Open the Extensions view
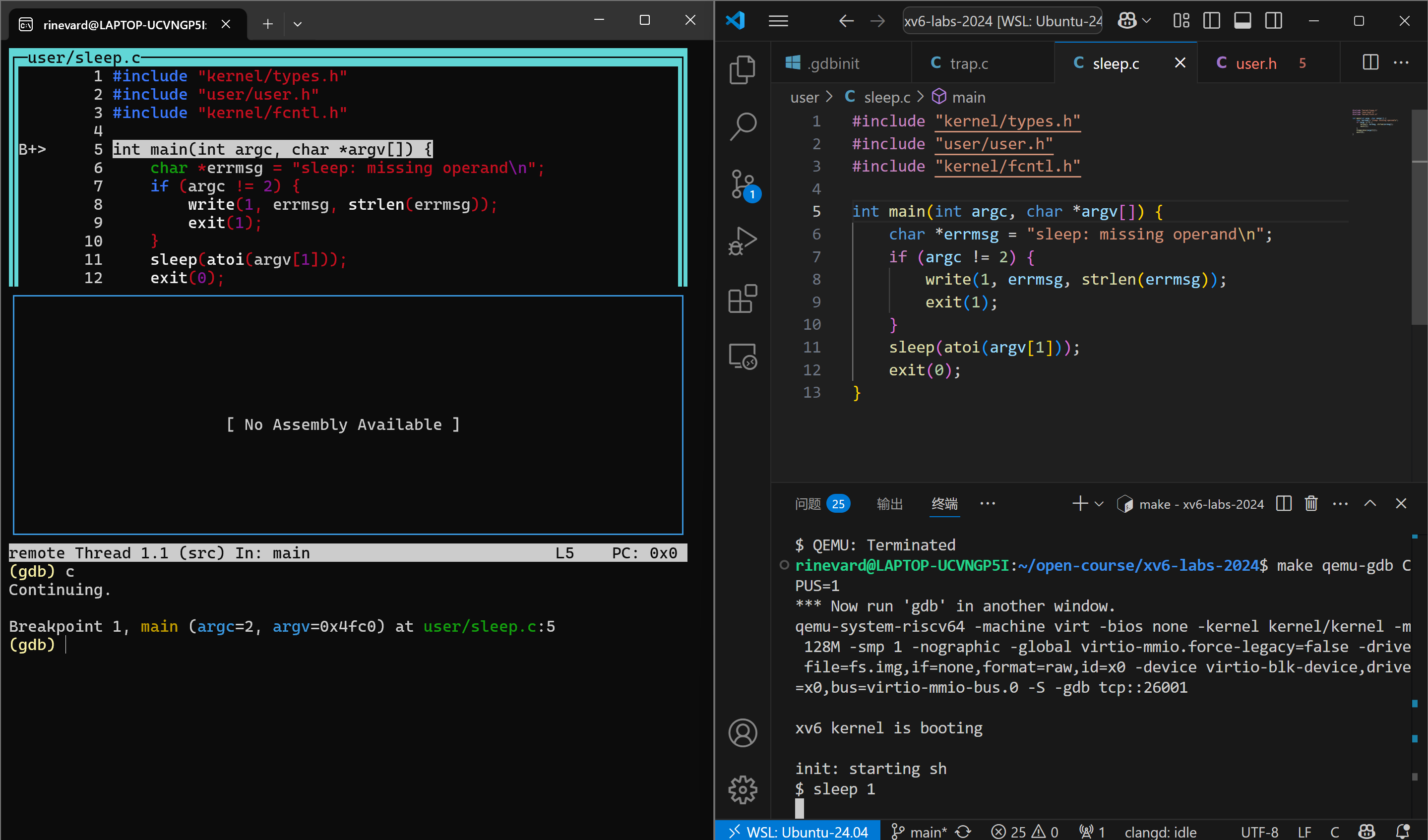 click(x=742, y=299)
